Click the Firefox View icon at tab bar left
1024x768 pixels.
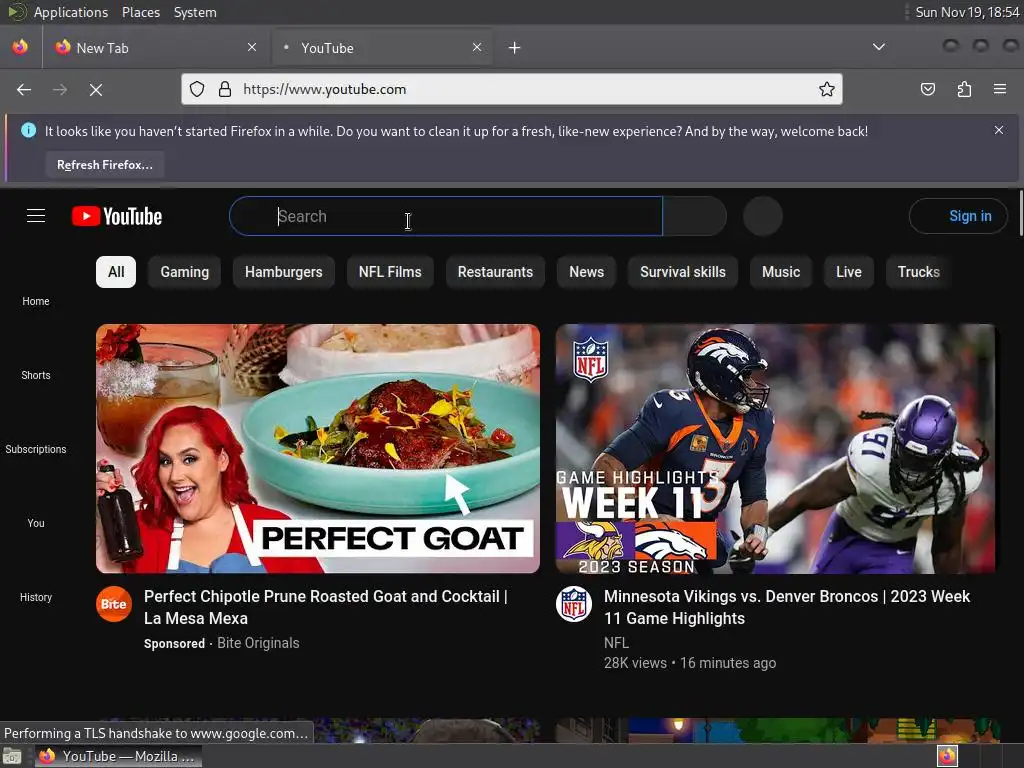[20, 47]
